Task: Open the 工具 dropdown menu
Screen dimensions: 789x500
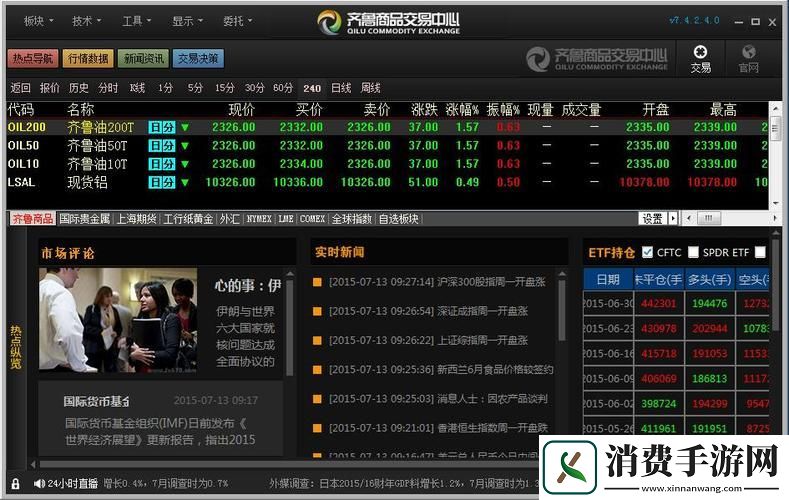Action: pyautogui.click(x=137, y=20)
